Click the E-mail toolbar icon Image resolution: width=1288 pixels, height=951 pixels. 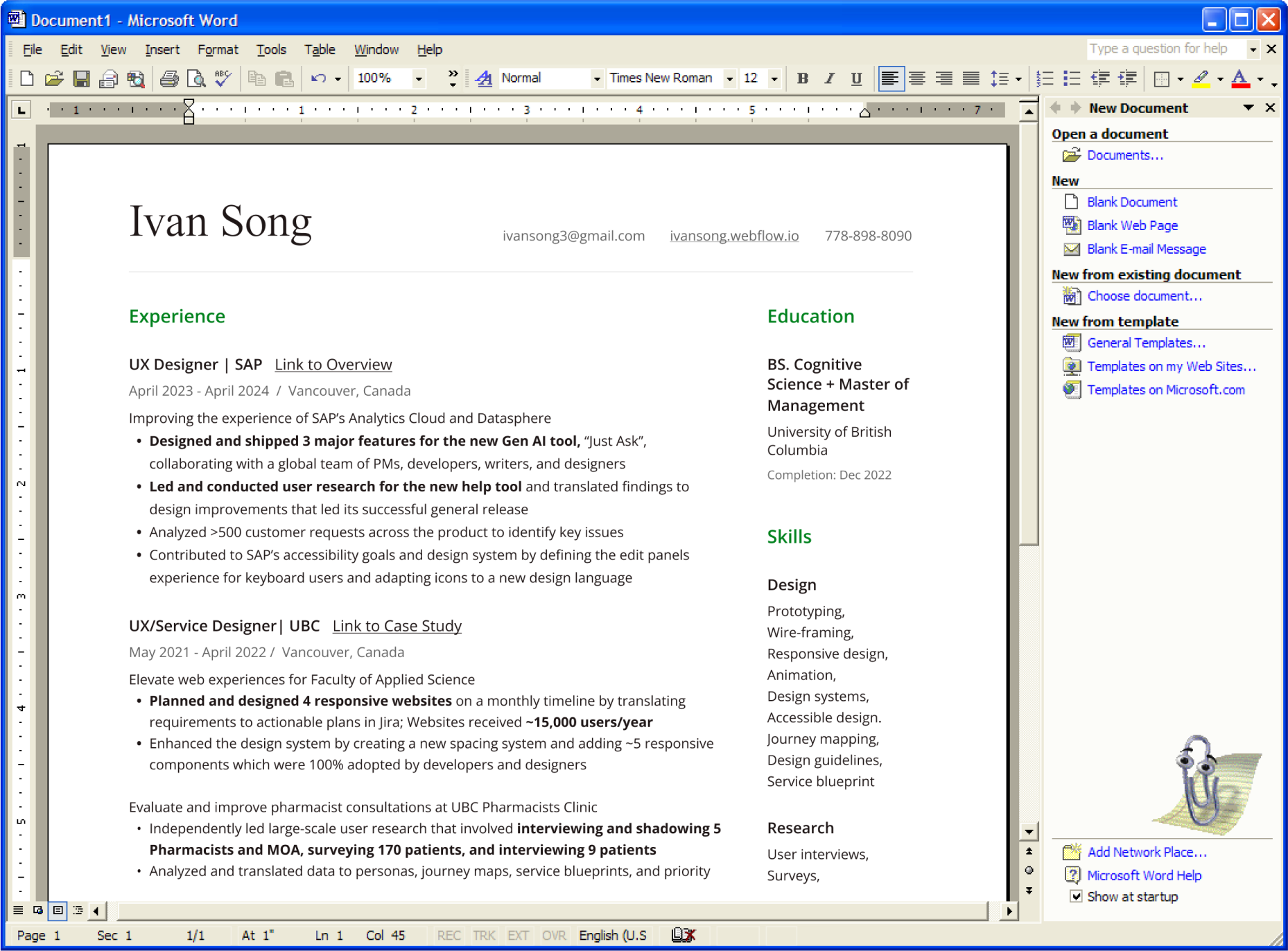[x=108, y=78]
